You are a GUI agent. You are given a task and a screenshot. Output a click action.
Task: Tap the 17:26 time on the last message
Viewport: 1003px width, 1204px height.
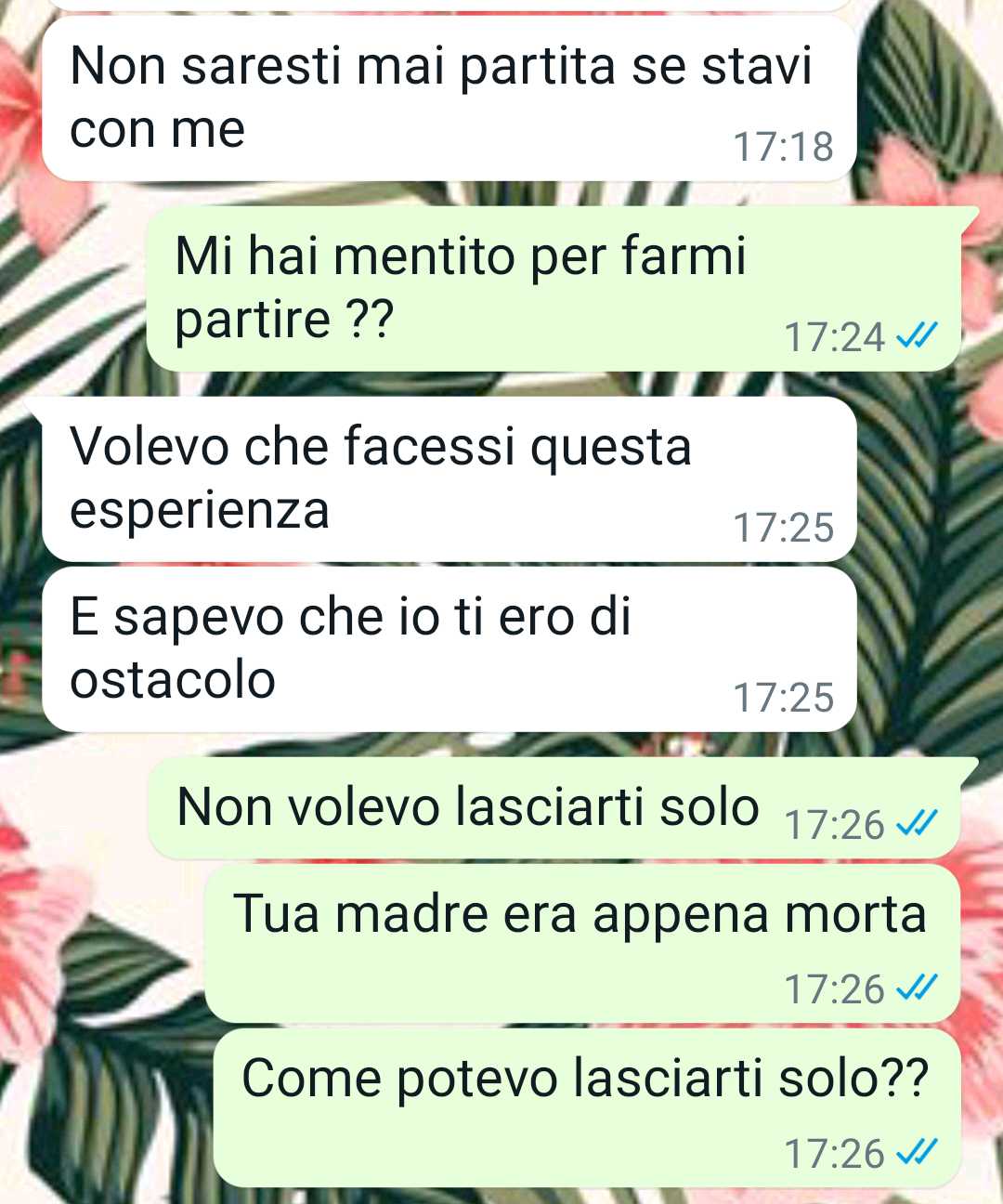835,1154
